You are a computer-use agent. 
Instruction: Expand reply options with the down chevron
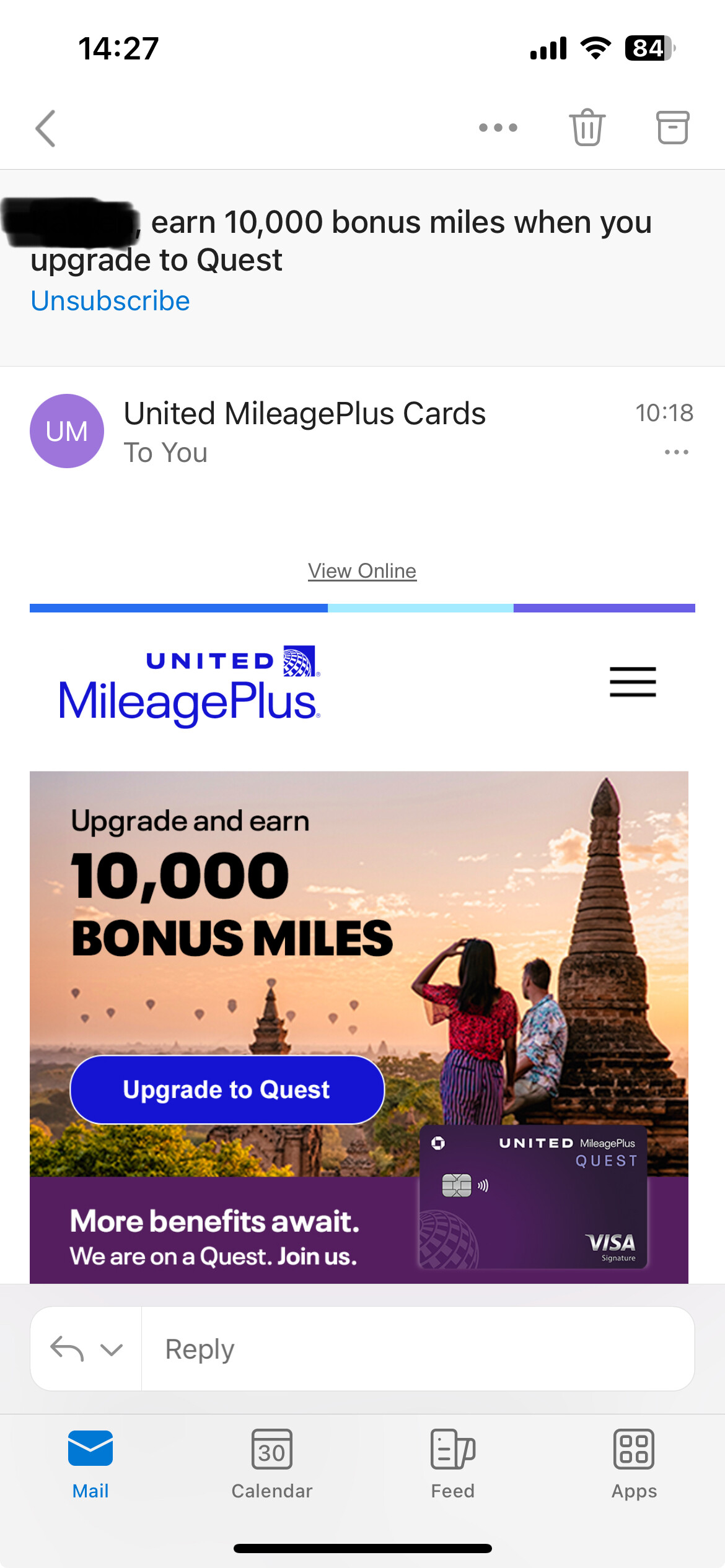112,1349
